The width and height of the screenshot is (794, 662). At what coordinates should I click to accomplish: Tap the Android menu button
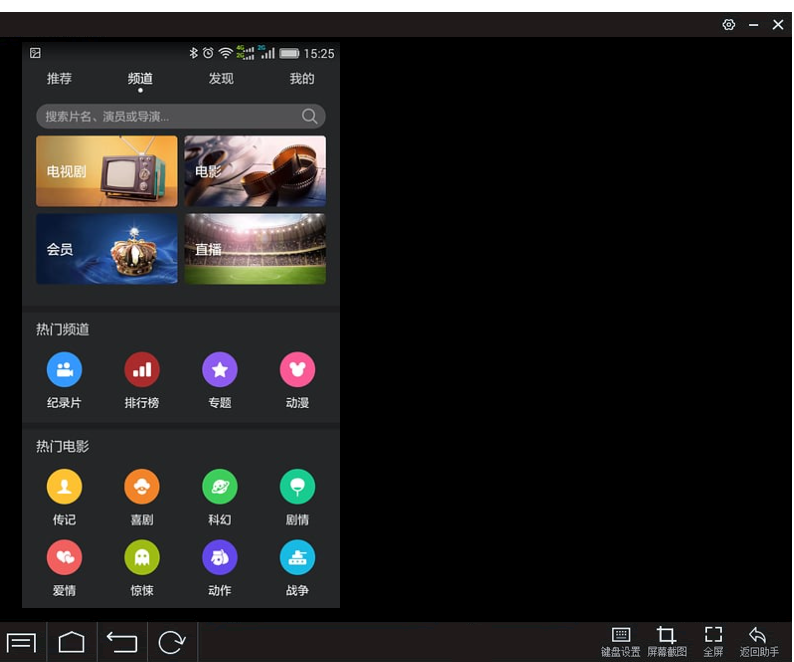[x=21, y=643]
